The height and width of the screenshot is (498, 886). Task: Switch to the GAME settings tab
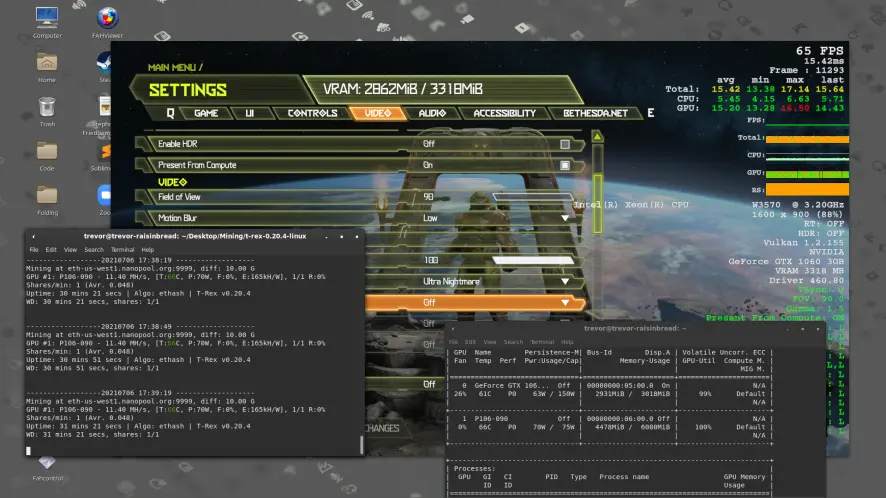[x=206, y=113]
